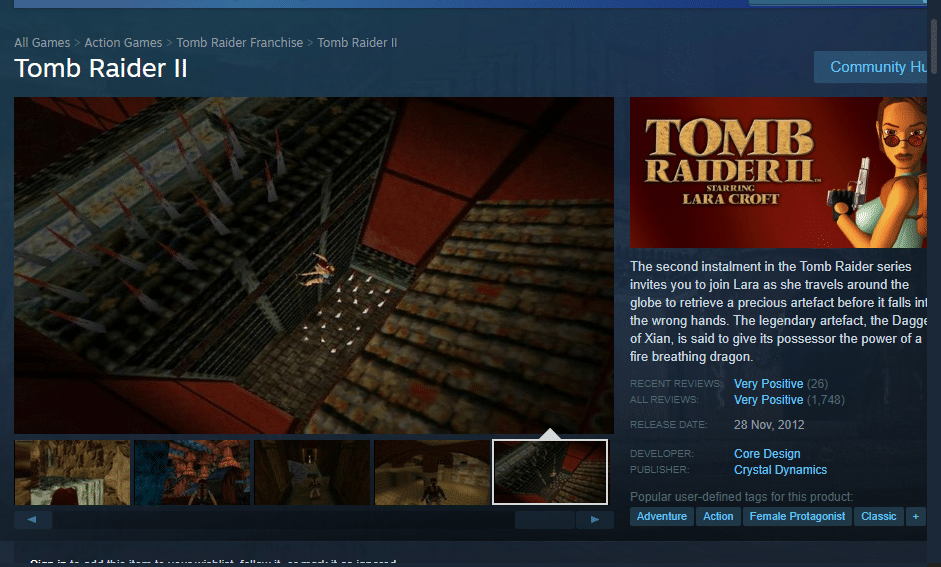Click the release date 28 Nov, 2012
This screenshot has width=941, height=567.
point(769,425)
